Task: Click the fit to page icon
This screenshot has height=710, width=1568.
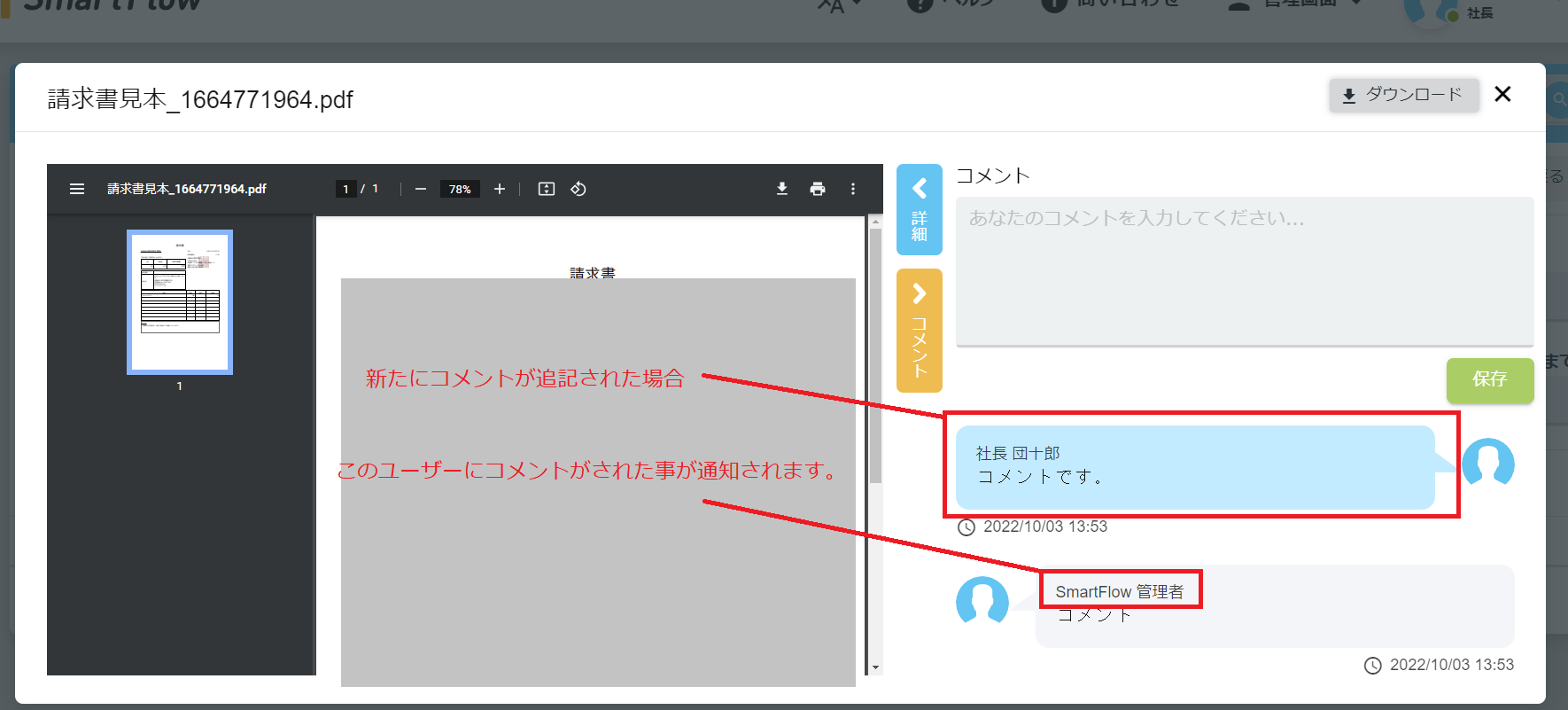Action: [x=547, y=189]
